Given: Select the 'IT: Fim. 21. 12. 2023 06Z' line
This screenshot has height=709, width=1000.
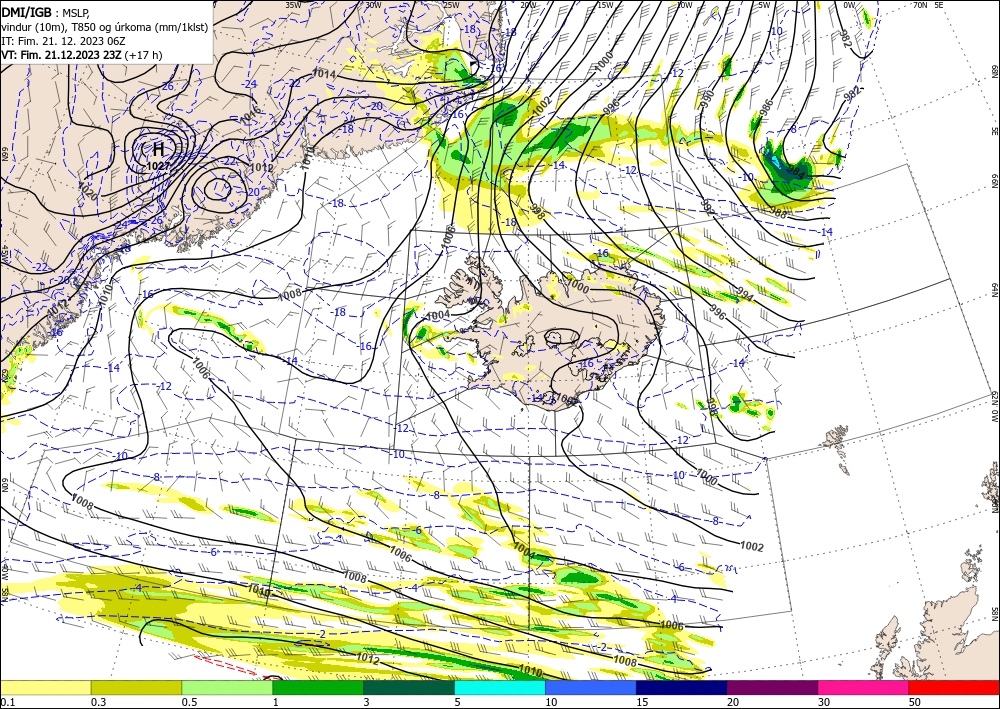Looking at the screenshot, I should tap(63, 41).
